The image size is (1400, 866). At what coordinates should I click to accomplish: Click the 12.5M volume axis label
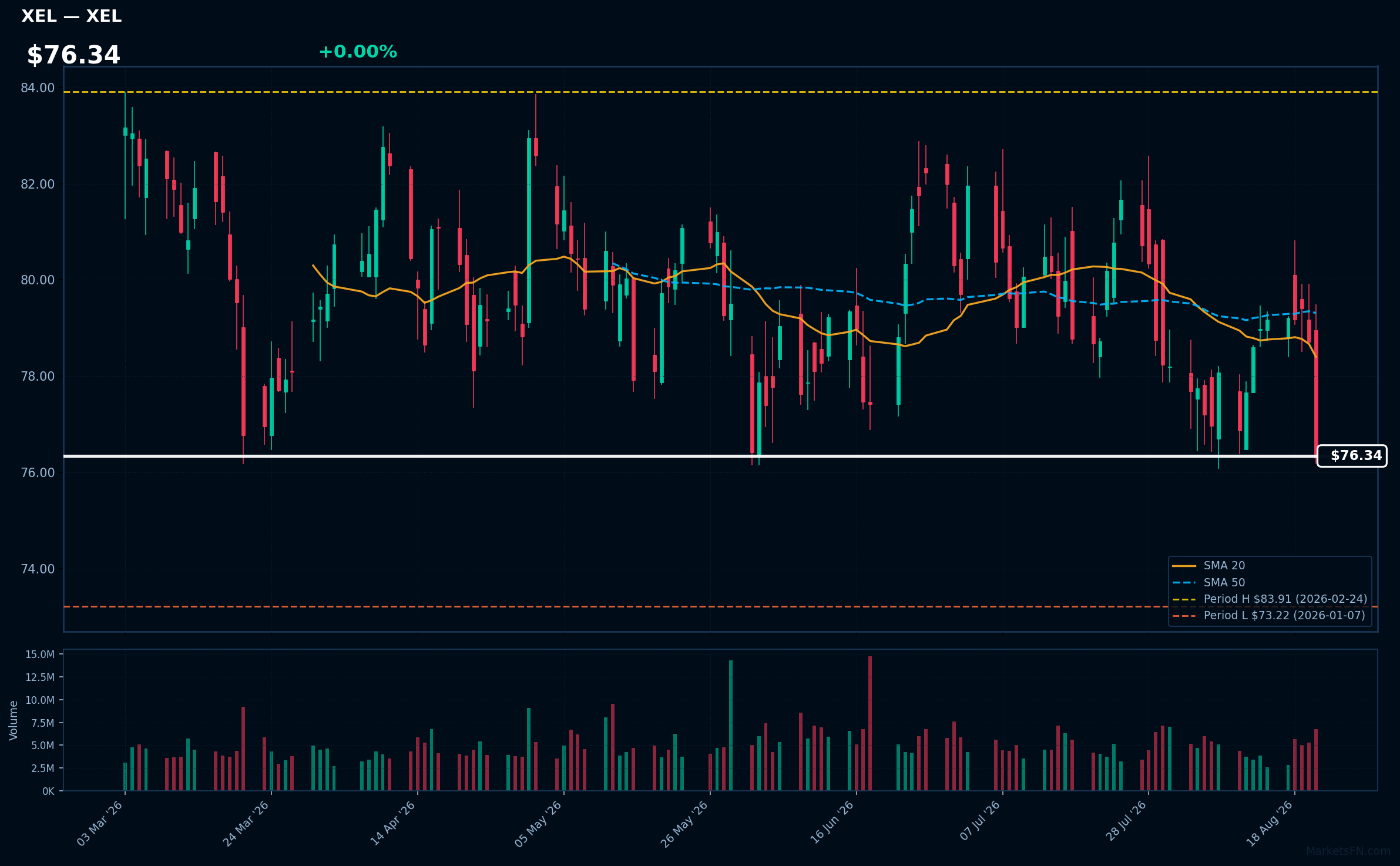[40, 677]
